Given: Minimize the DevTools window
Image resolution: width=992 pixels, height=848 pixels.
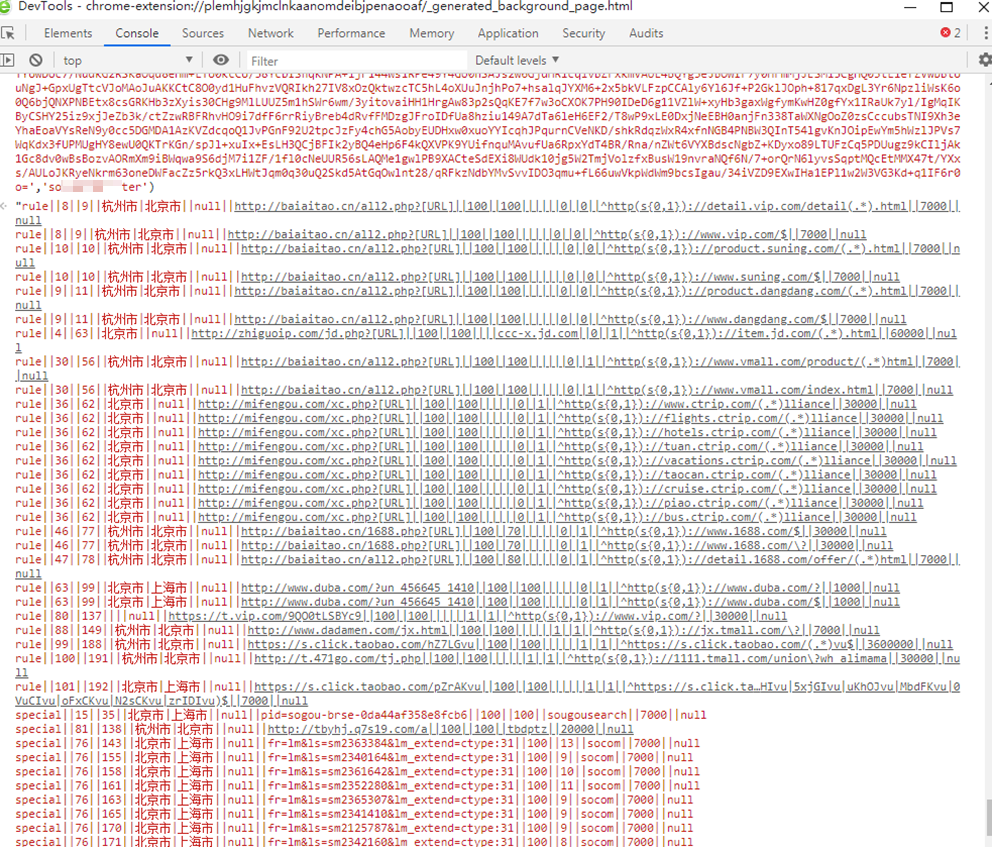Looking at the screenshot, I should (910, 7).
